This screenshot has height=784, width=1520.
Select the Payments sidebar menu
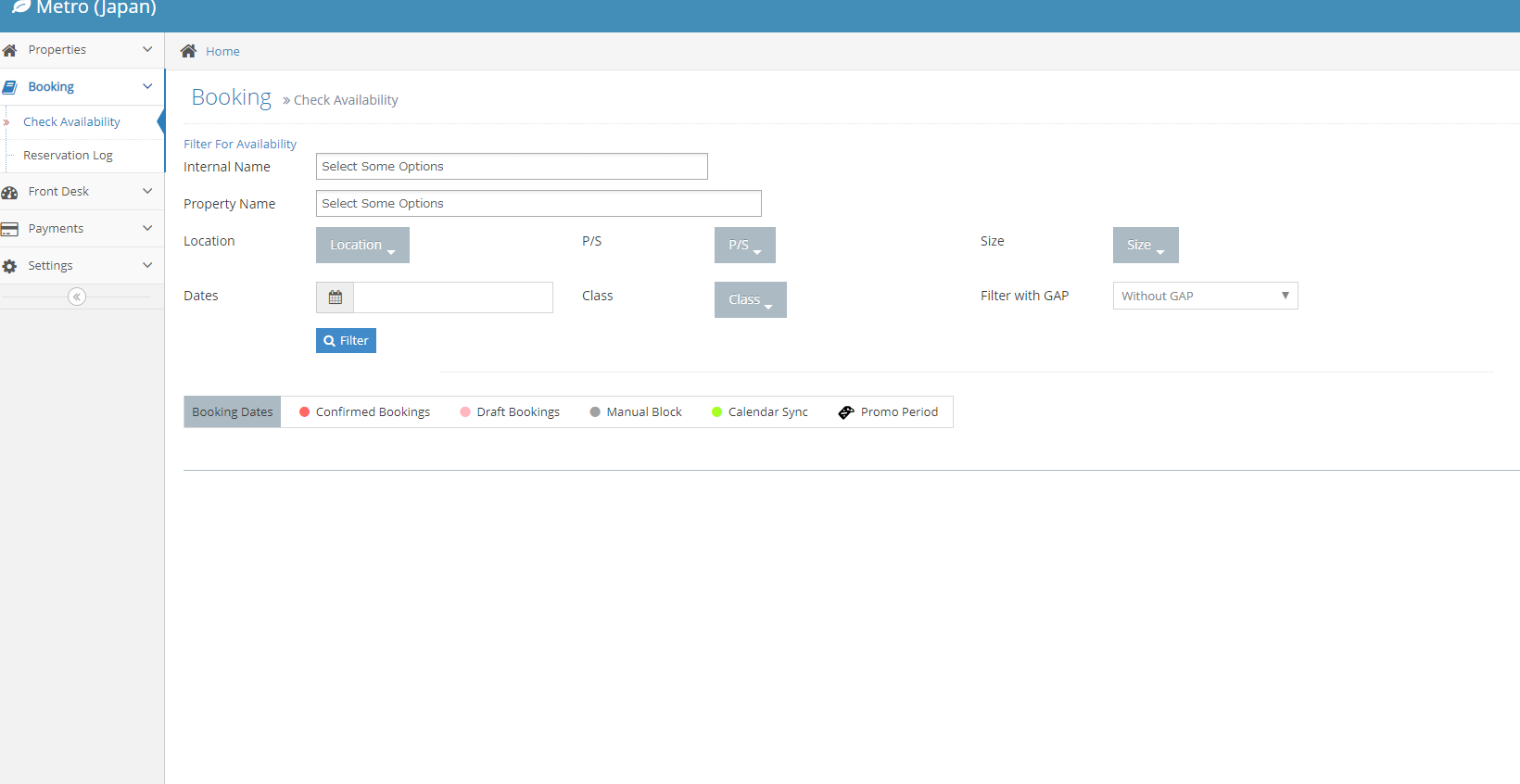click(82, 229)
